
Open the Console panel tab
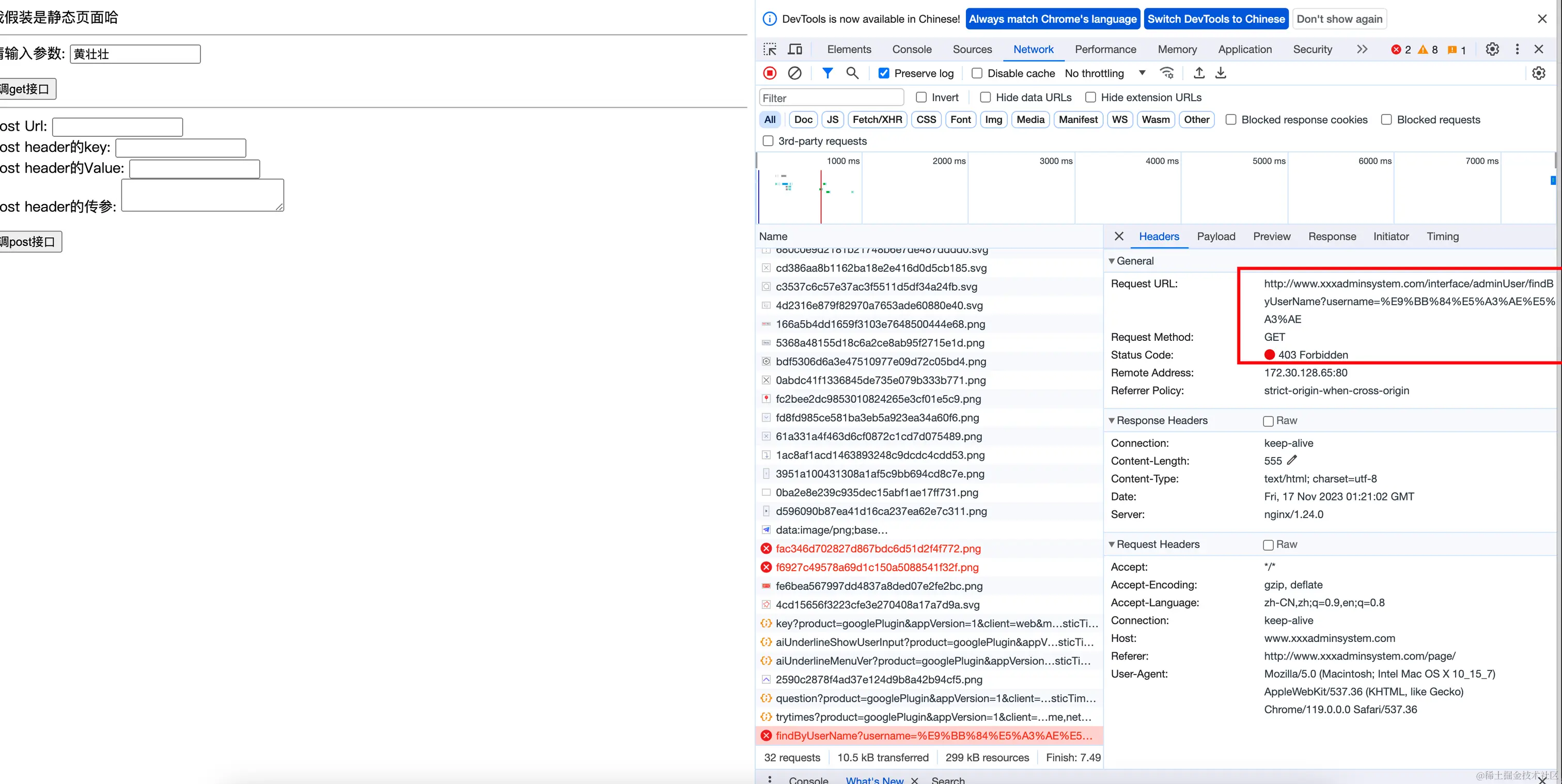[912, 49]
